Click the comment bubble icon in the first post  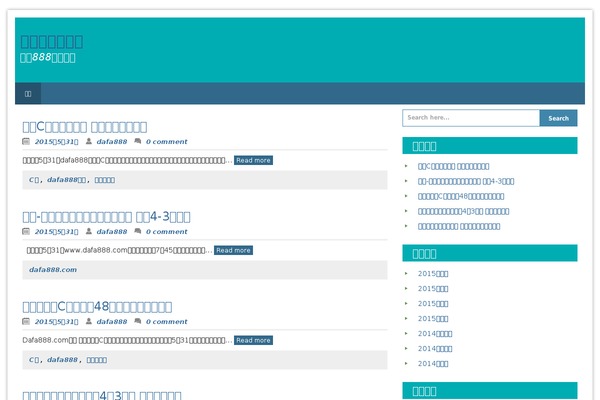[x=138, y=141]
